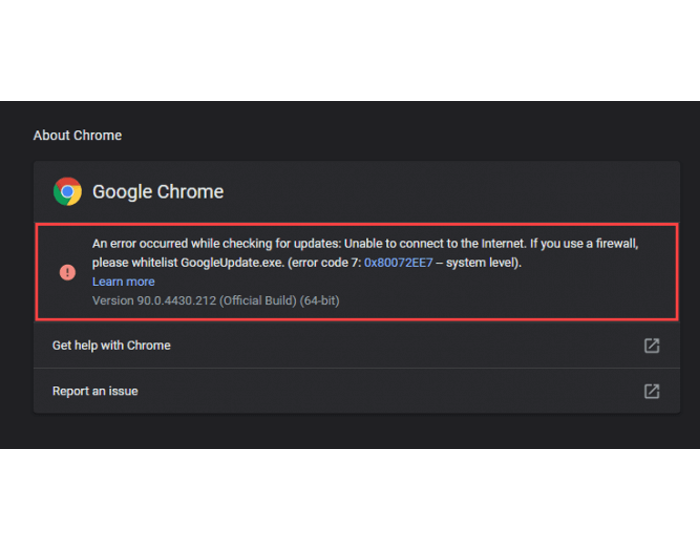Click the 'If you use a firewall' text
The height and width of the screenshot is (534, 700).
tap(584, 244)
